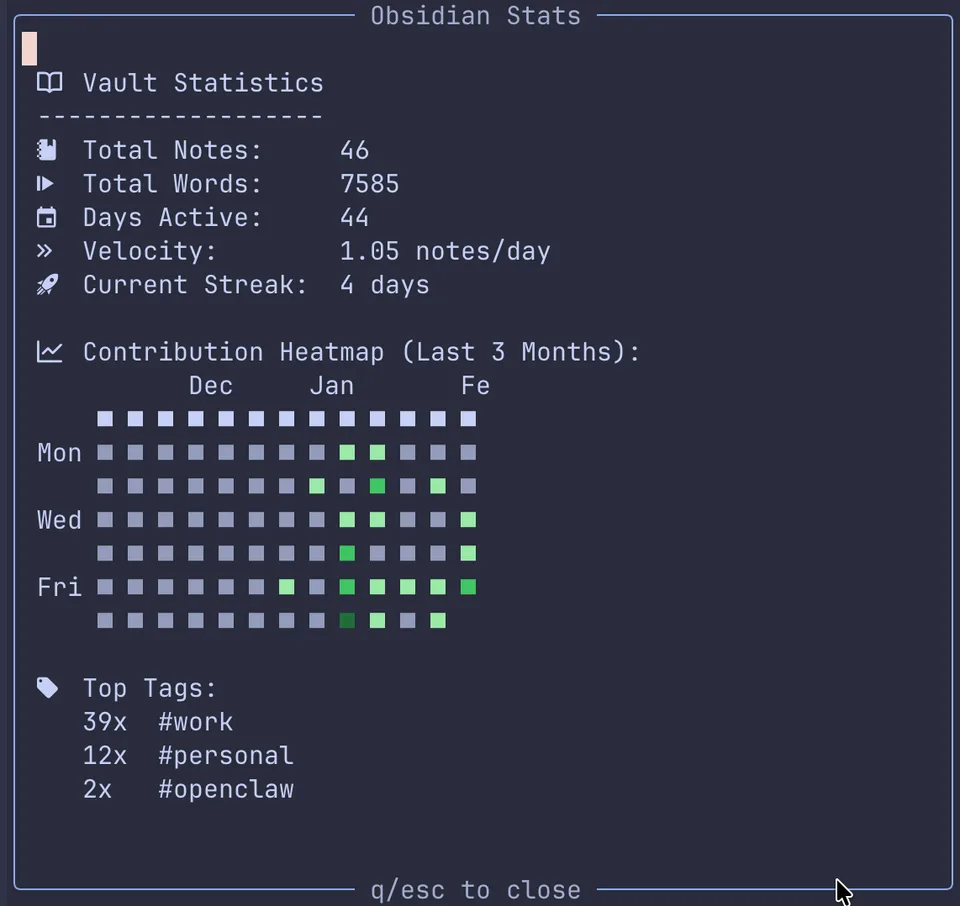The height and width of the screenshot is (906, 960).
Task: Toggle the darkest green cell in the bottom row
Action: pyautogui.click(x=347, y=620)
